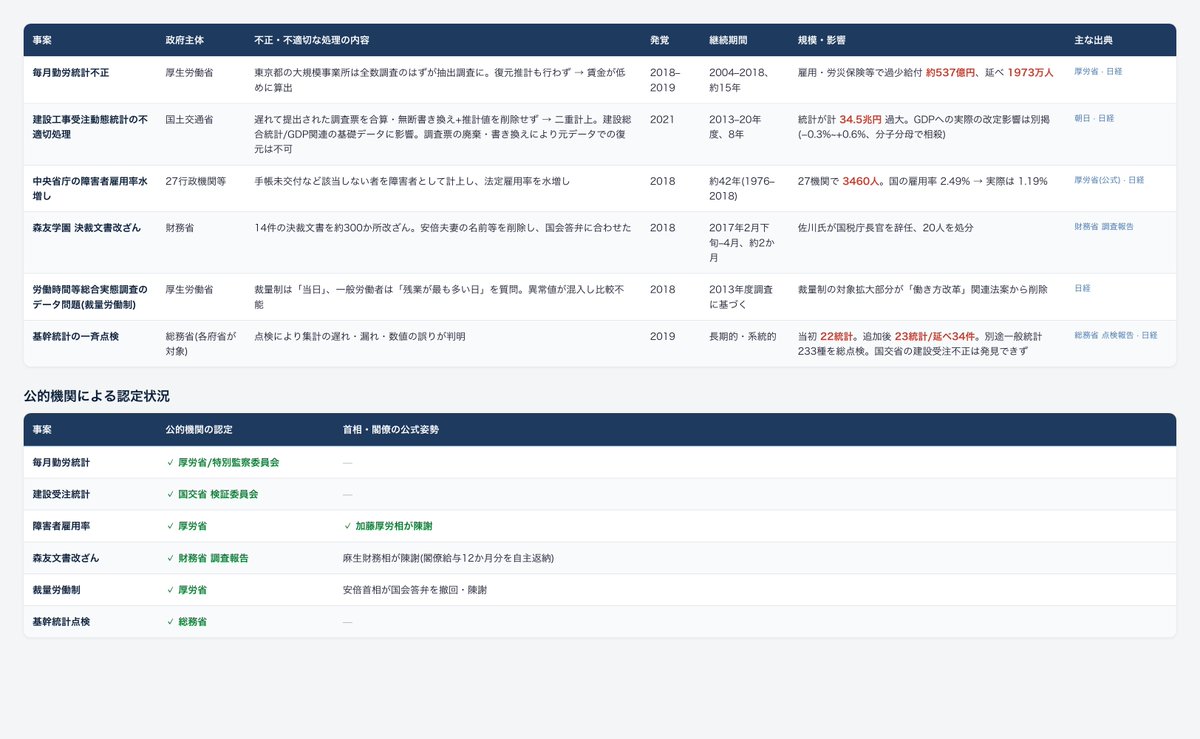Click the 発覚 column header
Viewport: 1200px width, 739px height.
coord(660,40)
